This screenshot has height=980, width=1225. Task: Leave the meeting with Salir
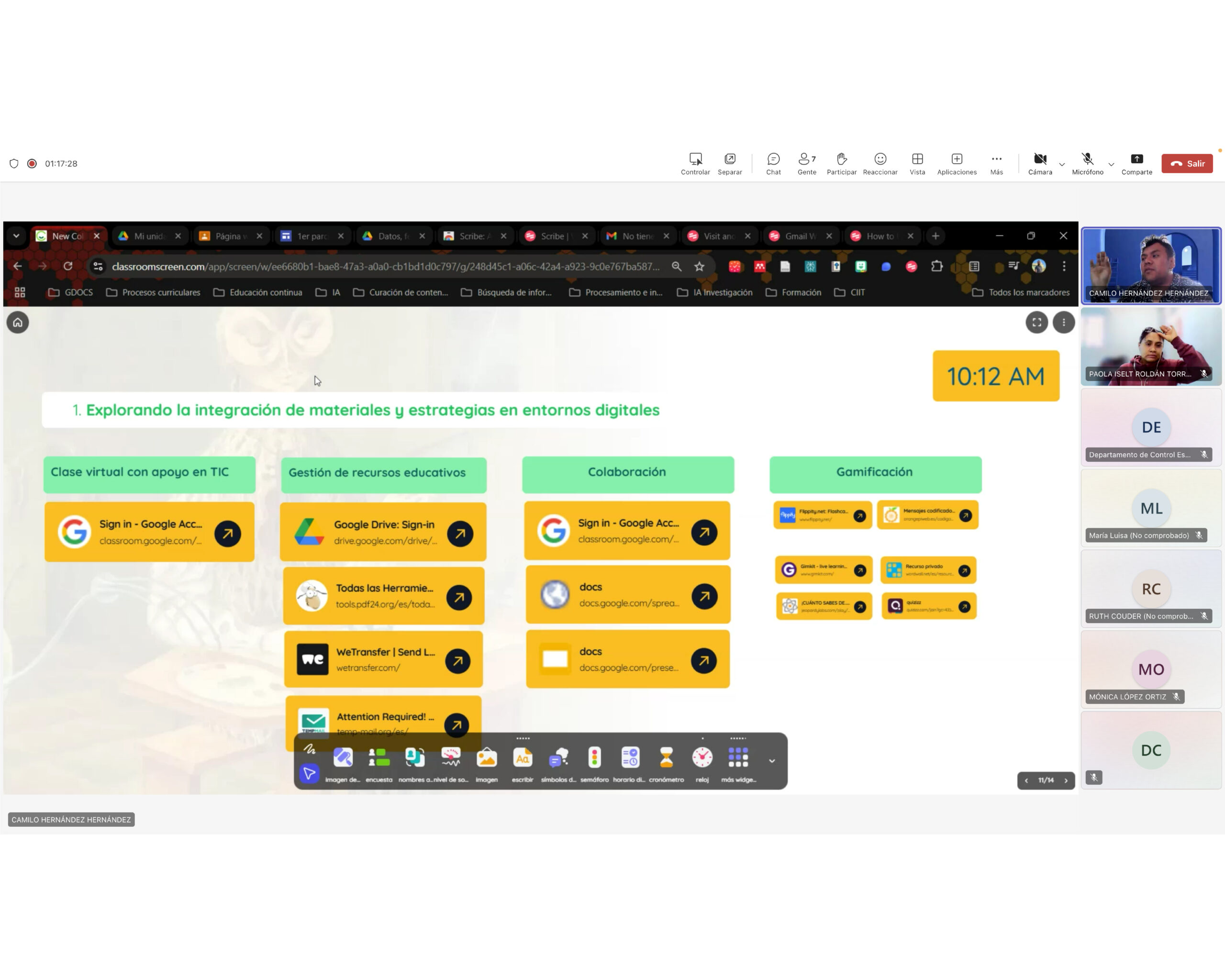tap(1187, 164)
